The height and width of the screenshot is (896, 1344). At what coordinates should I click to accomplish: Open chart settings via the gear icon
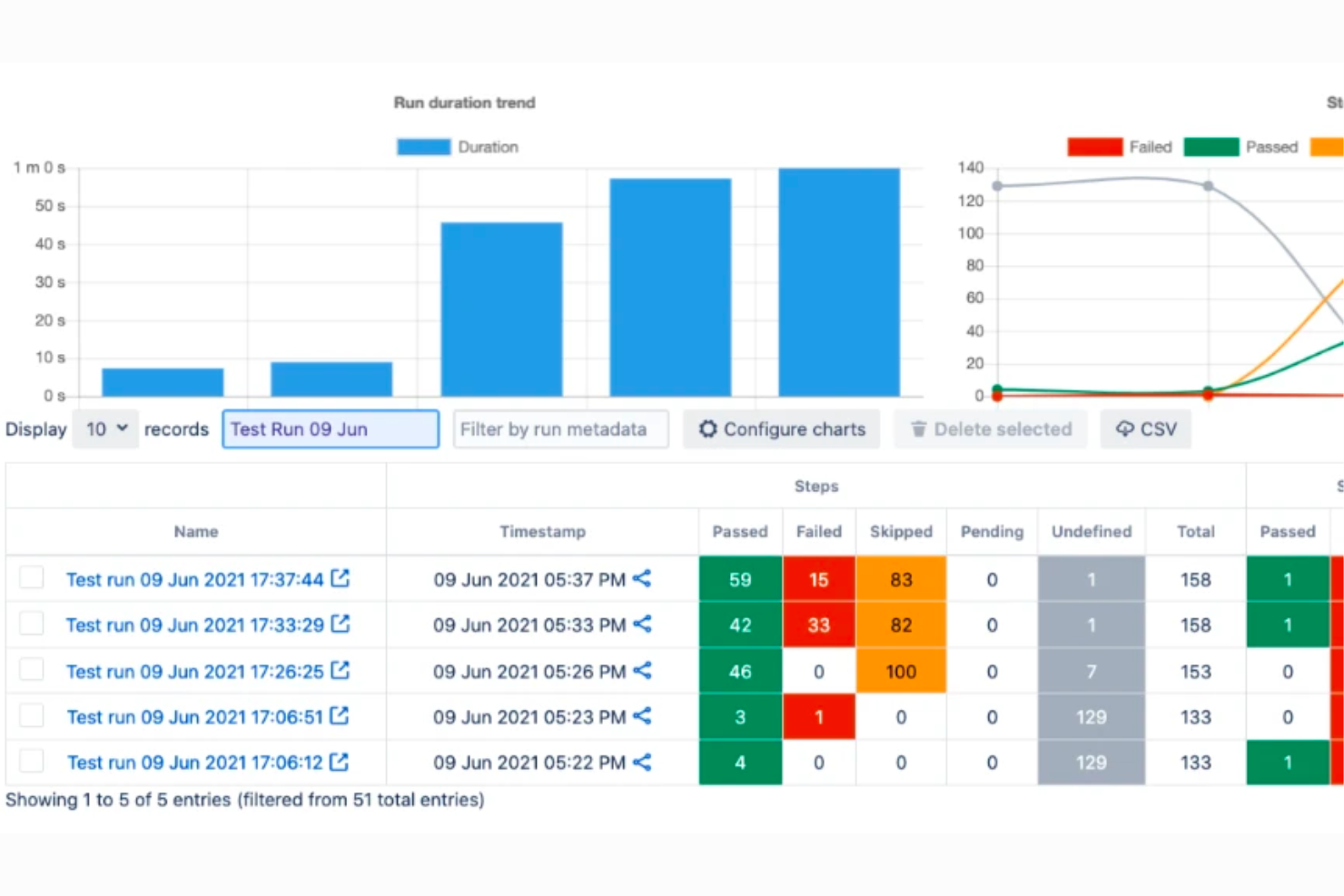point(707,428)
